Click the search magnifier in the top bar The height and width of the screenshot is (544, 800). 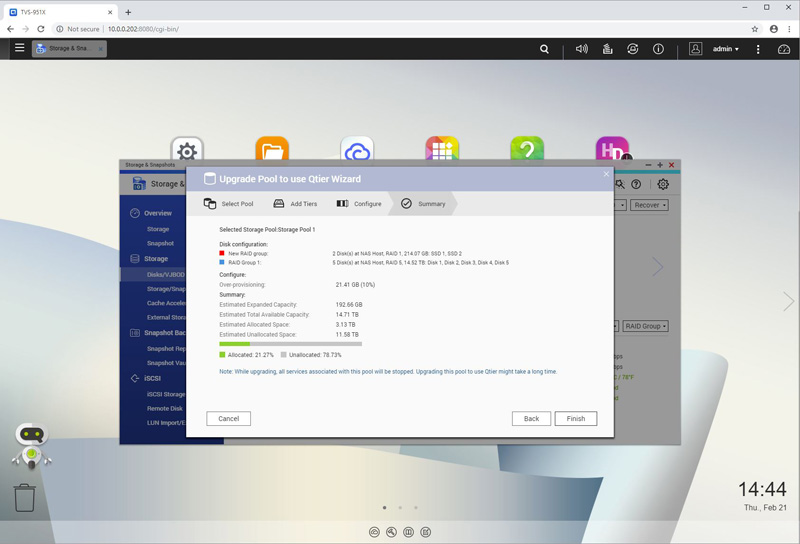(544, 49)
